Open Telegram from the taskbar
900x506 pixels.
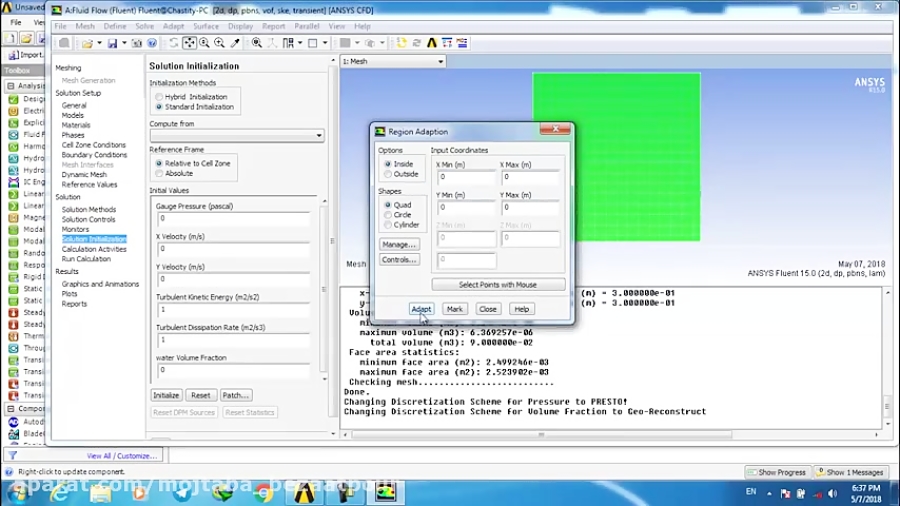[182, 492]
